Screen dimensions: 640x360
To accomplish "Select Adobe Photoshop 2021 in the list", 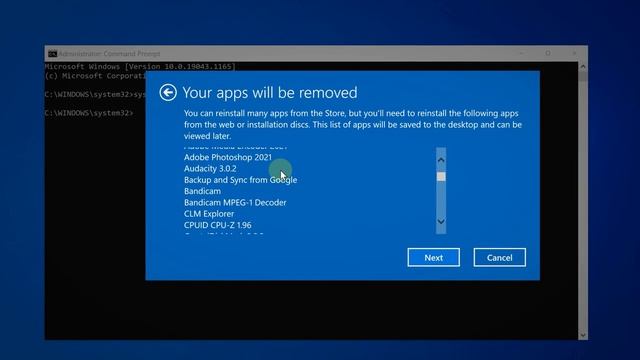I will [228, 157].
